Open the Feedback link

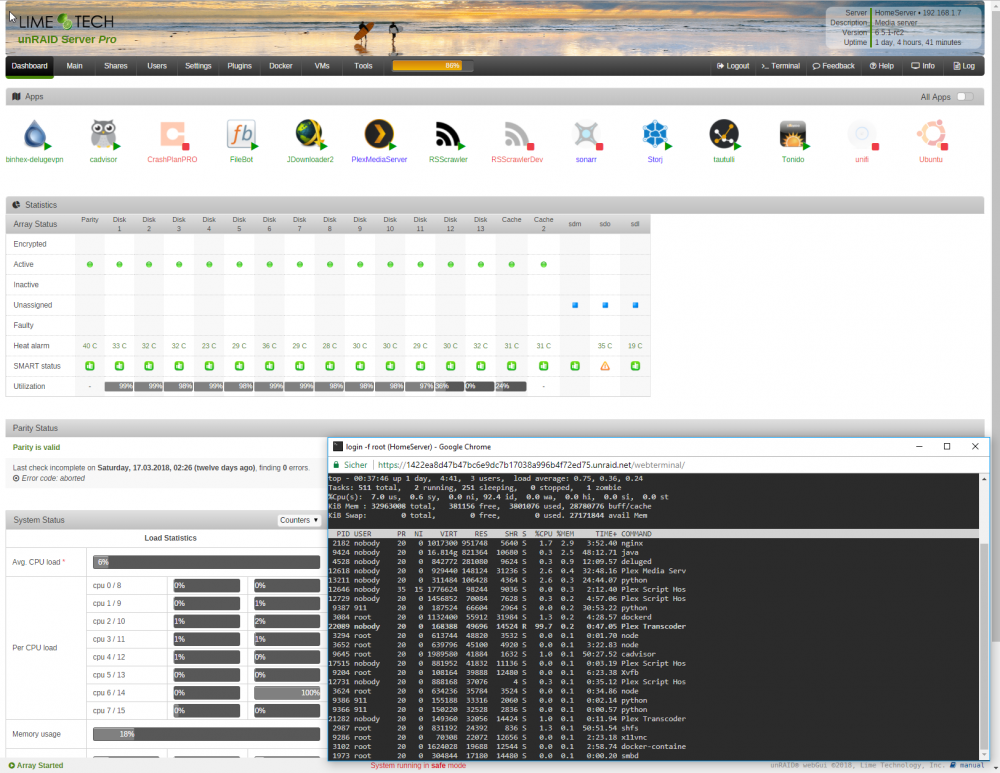(x=833, y=66)
